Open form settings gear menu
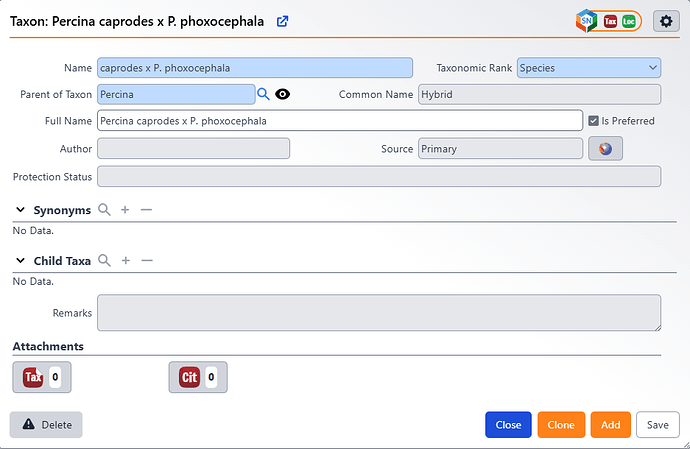The image size is (690, 449). coord(667,21)
